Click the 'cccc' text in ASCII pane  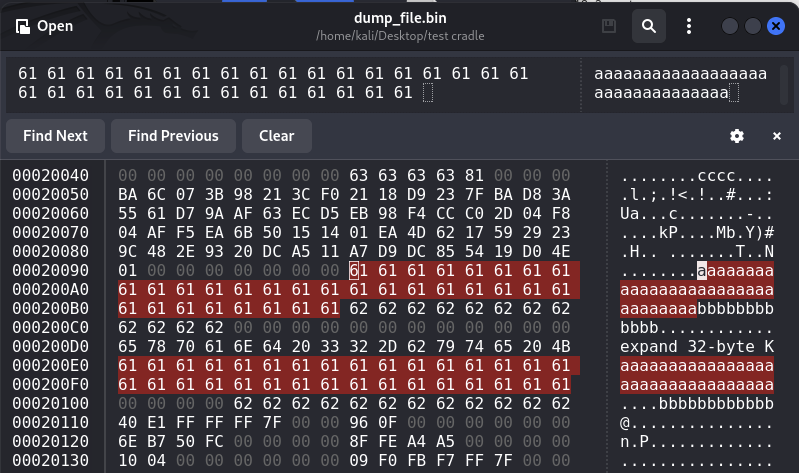(716, 176)
